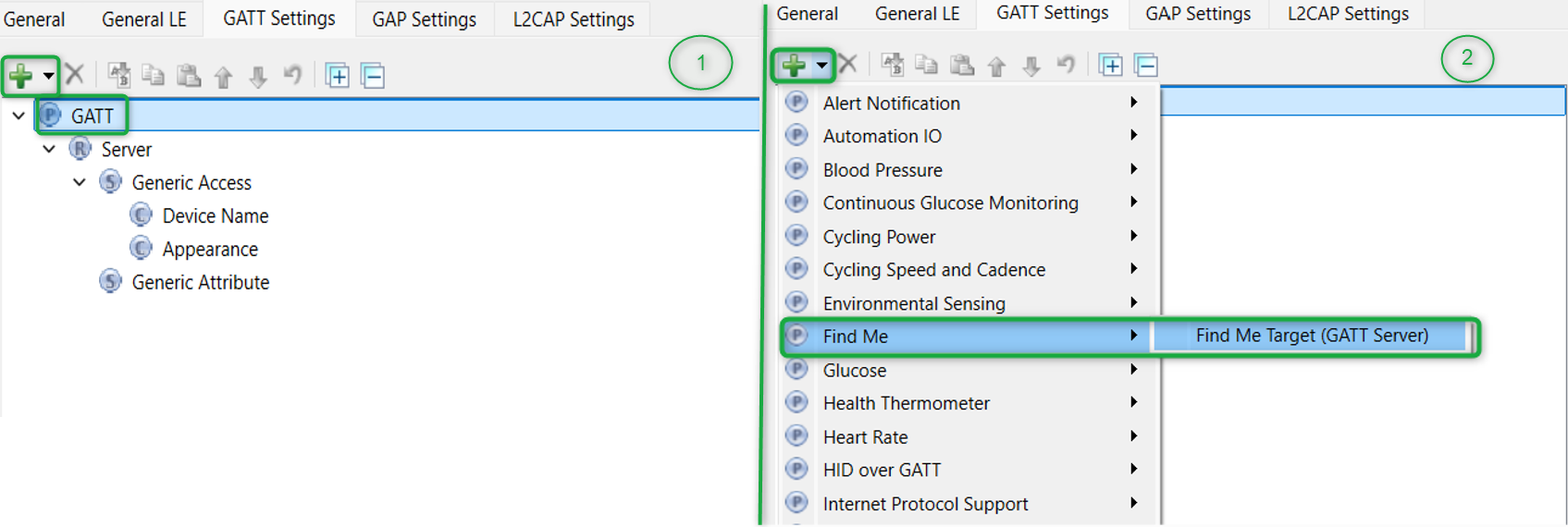Click the undo arrow icon in the left toolbar
The height and width of the screenshot is (527, 1568).
click(292, 75)
